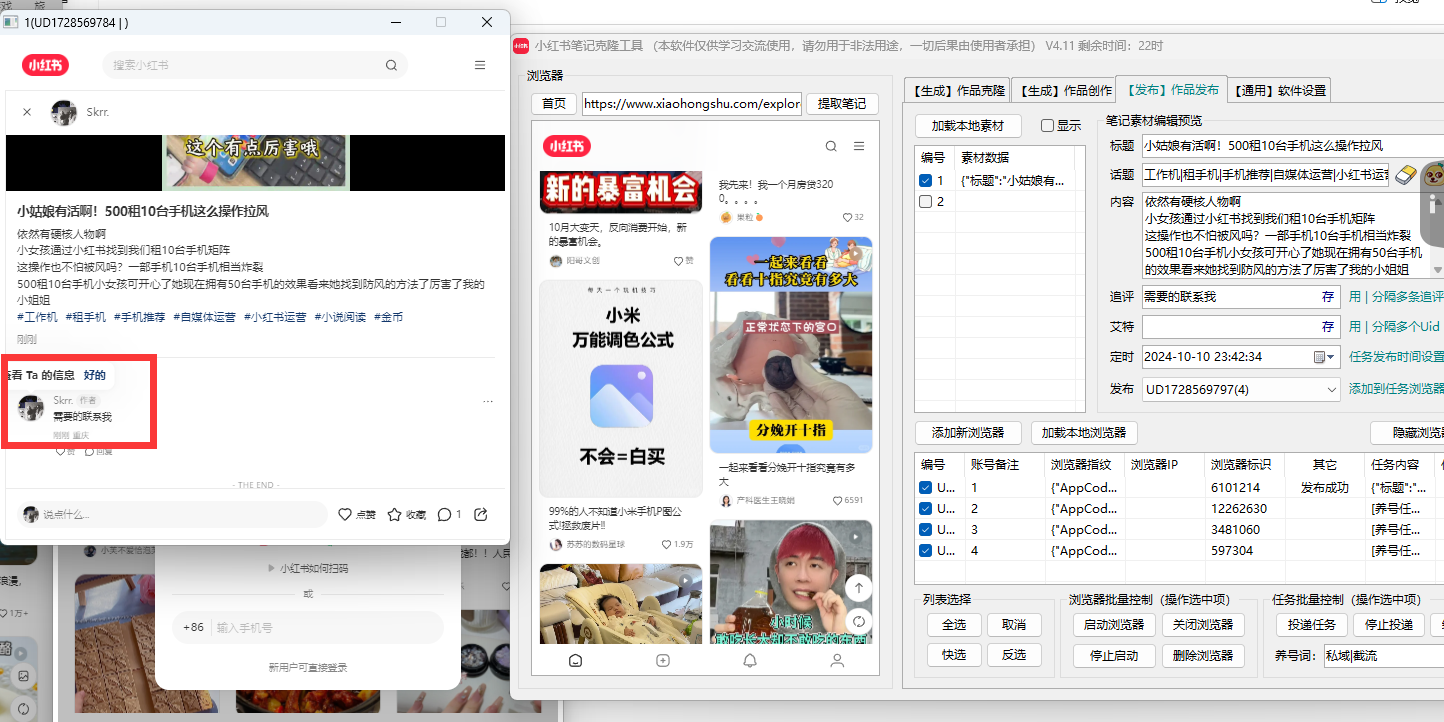
Task: Open 任务发布时间设置 link
Action: (1397, 357)
